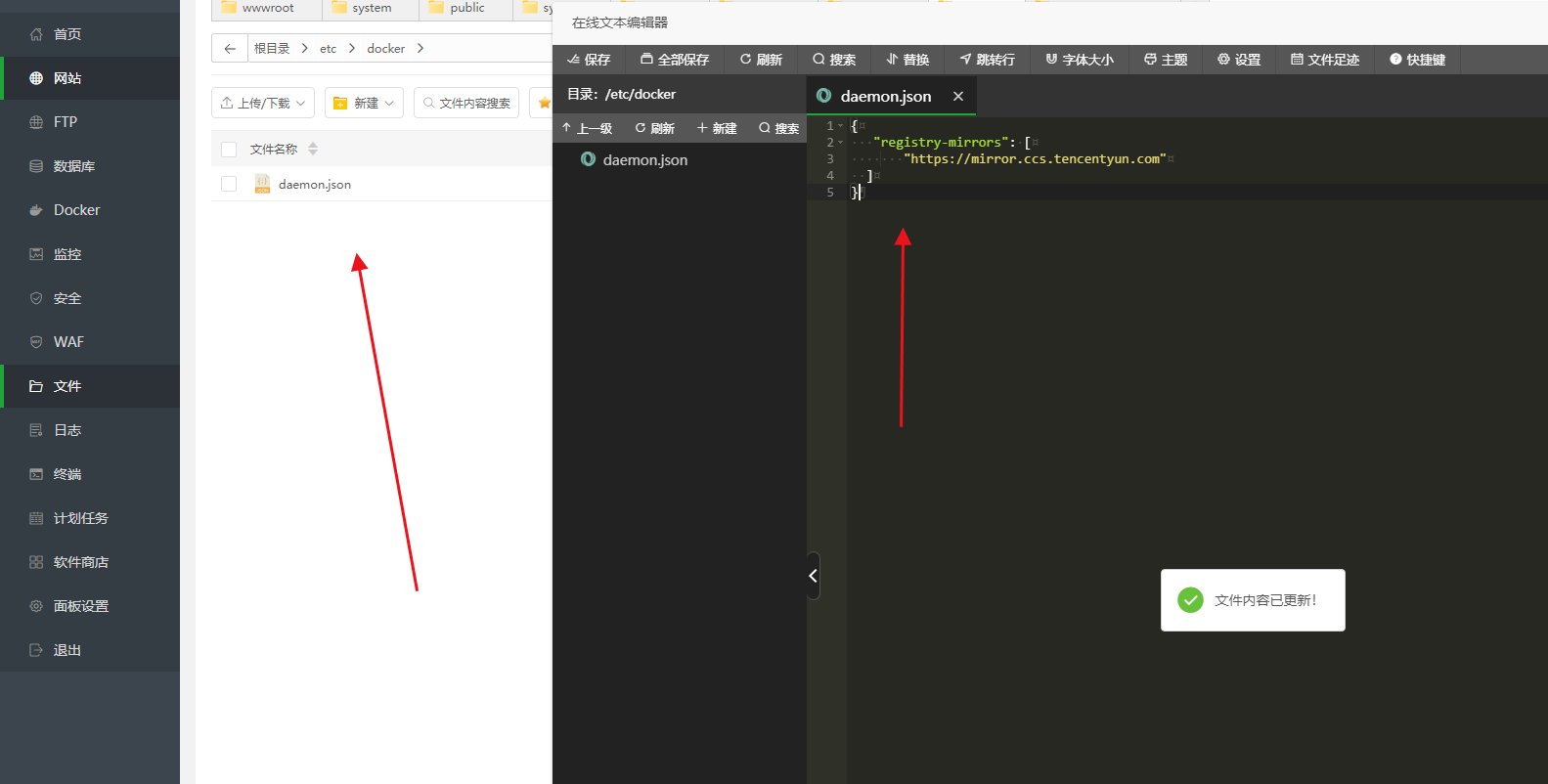
Task: Toggle the daemon.json row checkbox
Action: click(x=229, y=184)
